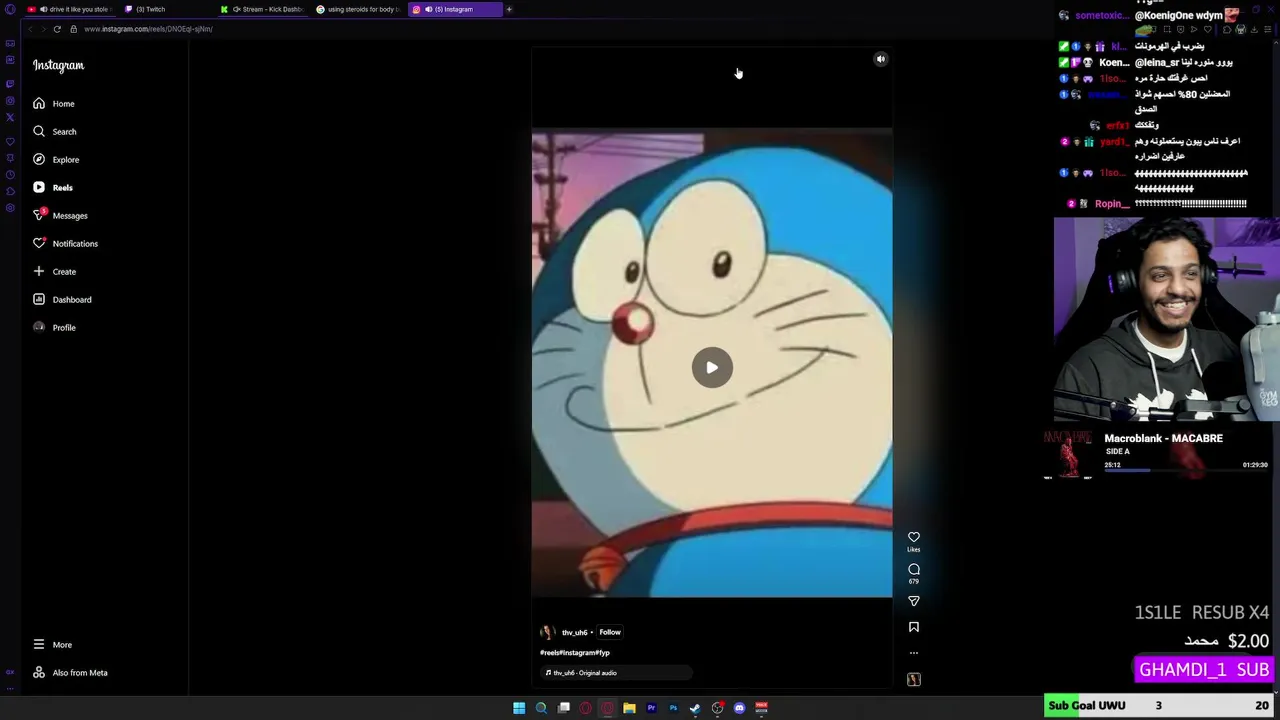
Task: Switch to 'using steroids for body' Google tab
Action: 360,9
